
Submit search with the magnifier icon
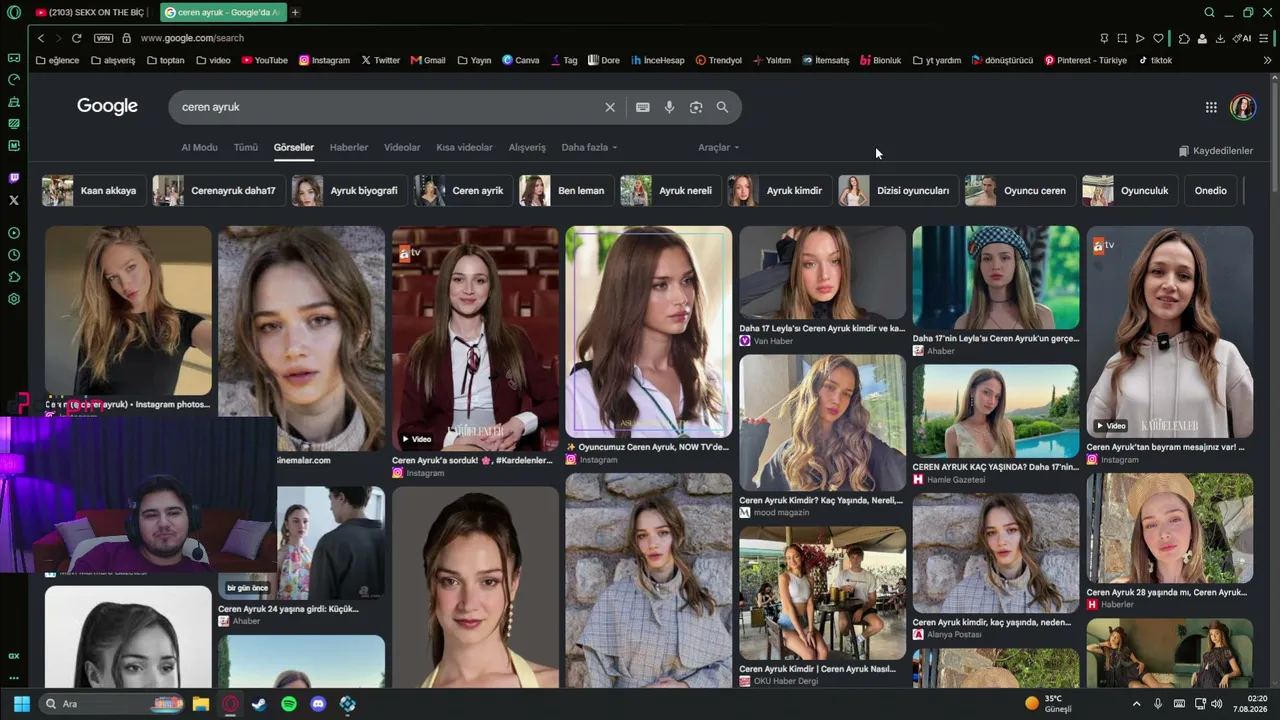click(x=722, y=107)
